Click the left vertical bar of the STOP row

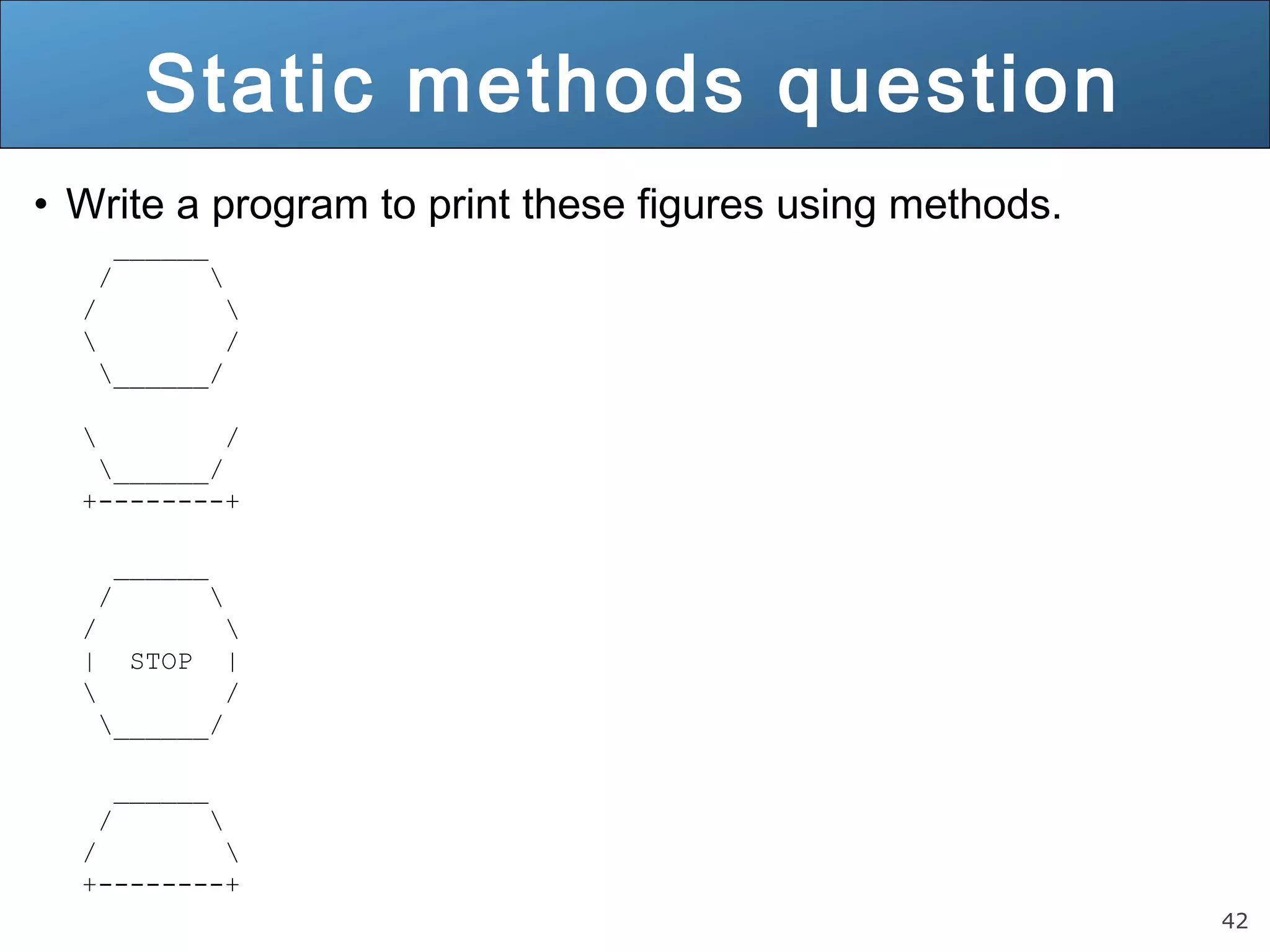click(x=90, y=662)
